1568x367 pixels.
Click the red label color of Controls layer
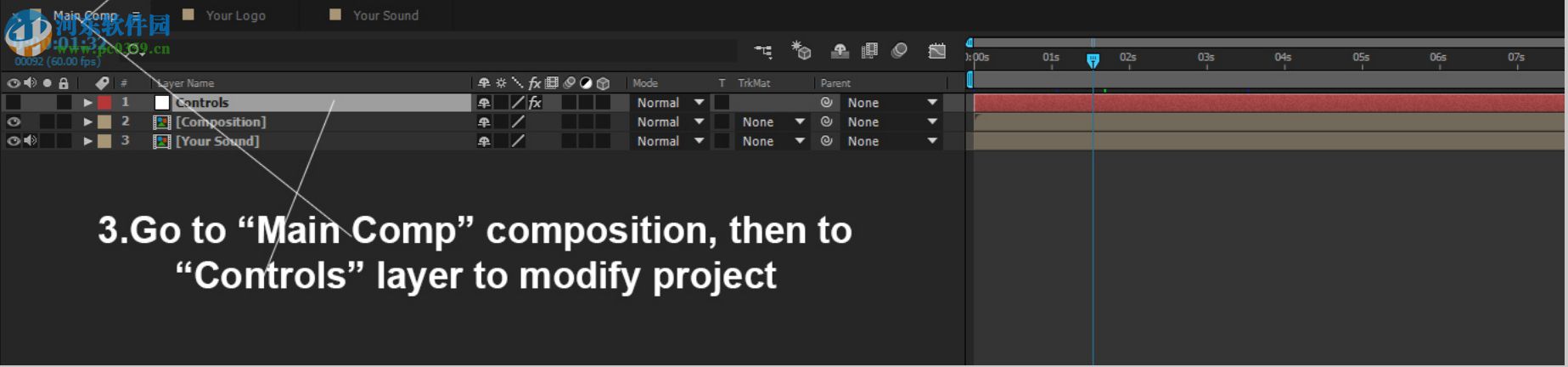[104, 103]
